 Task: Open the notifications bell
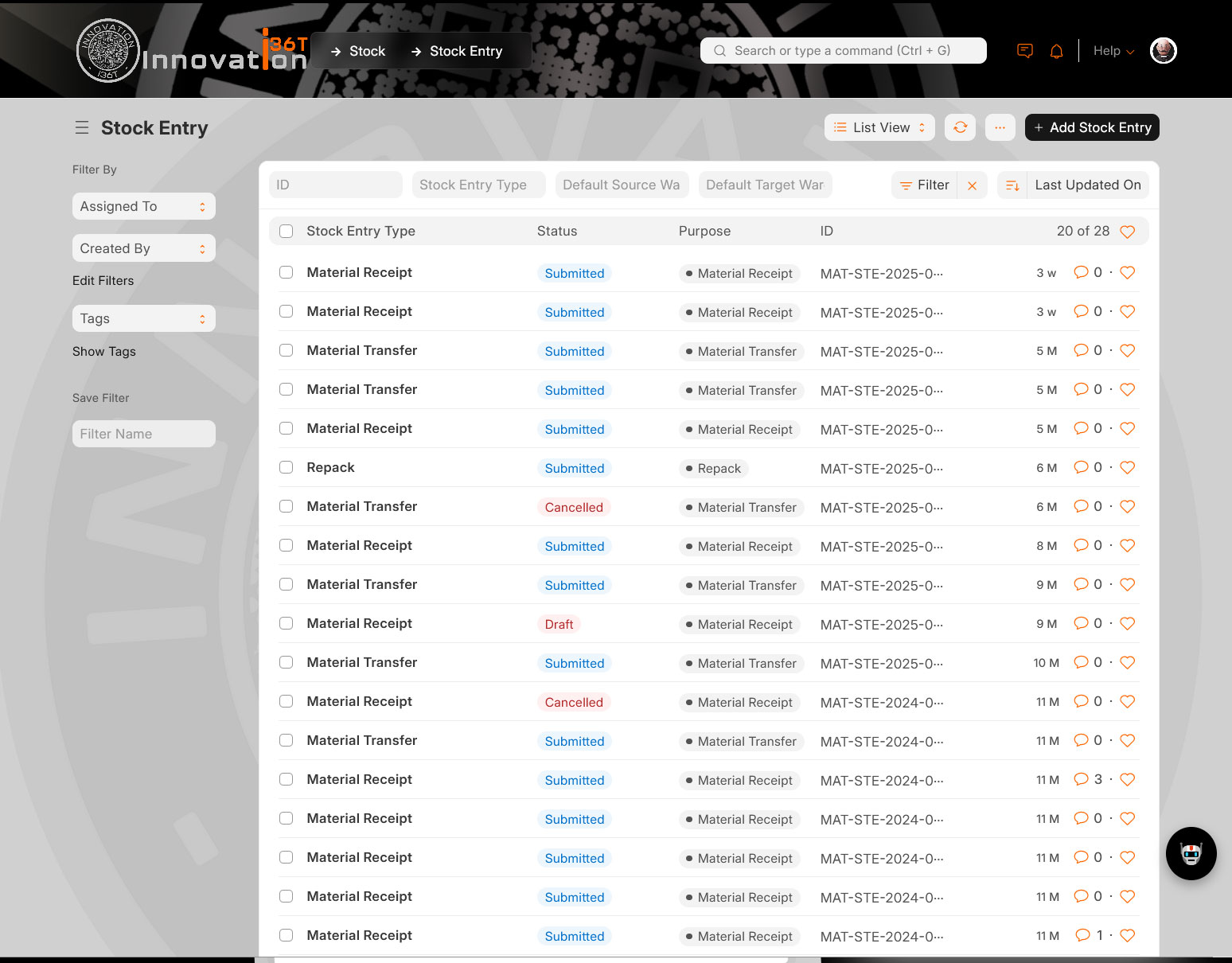(x=1056, y=51)
